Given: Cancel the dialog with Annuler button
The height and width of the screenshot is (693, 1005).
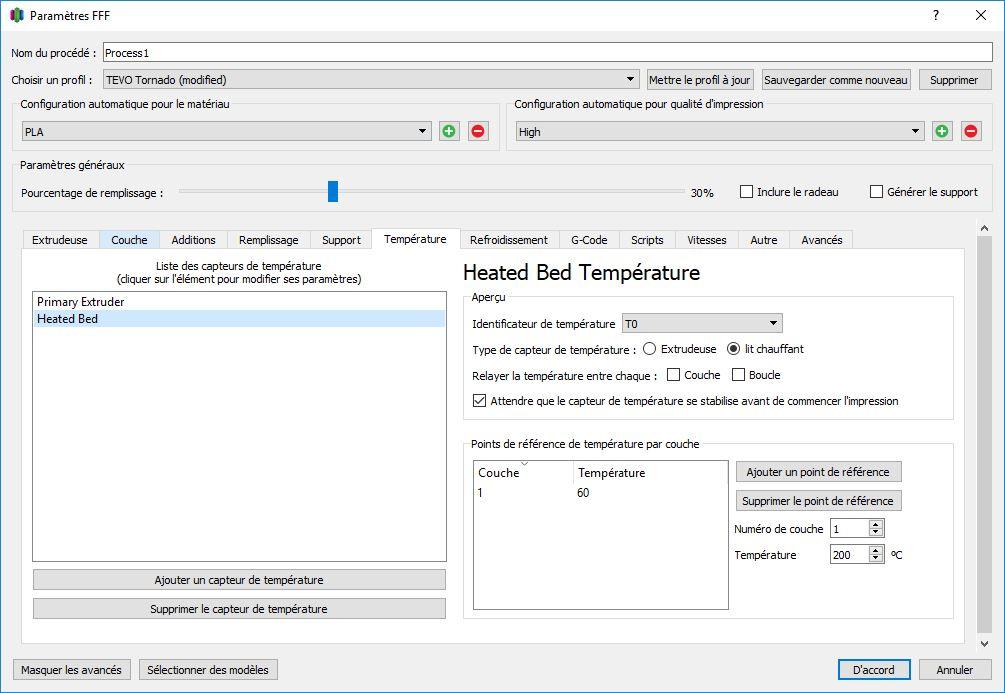Looking at the screenshot, I should [955, 669].
